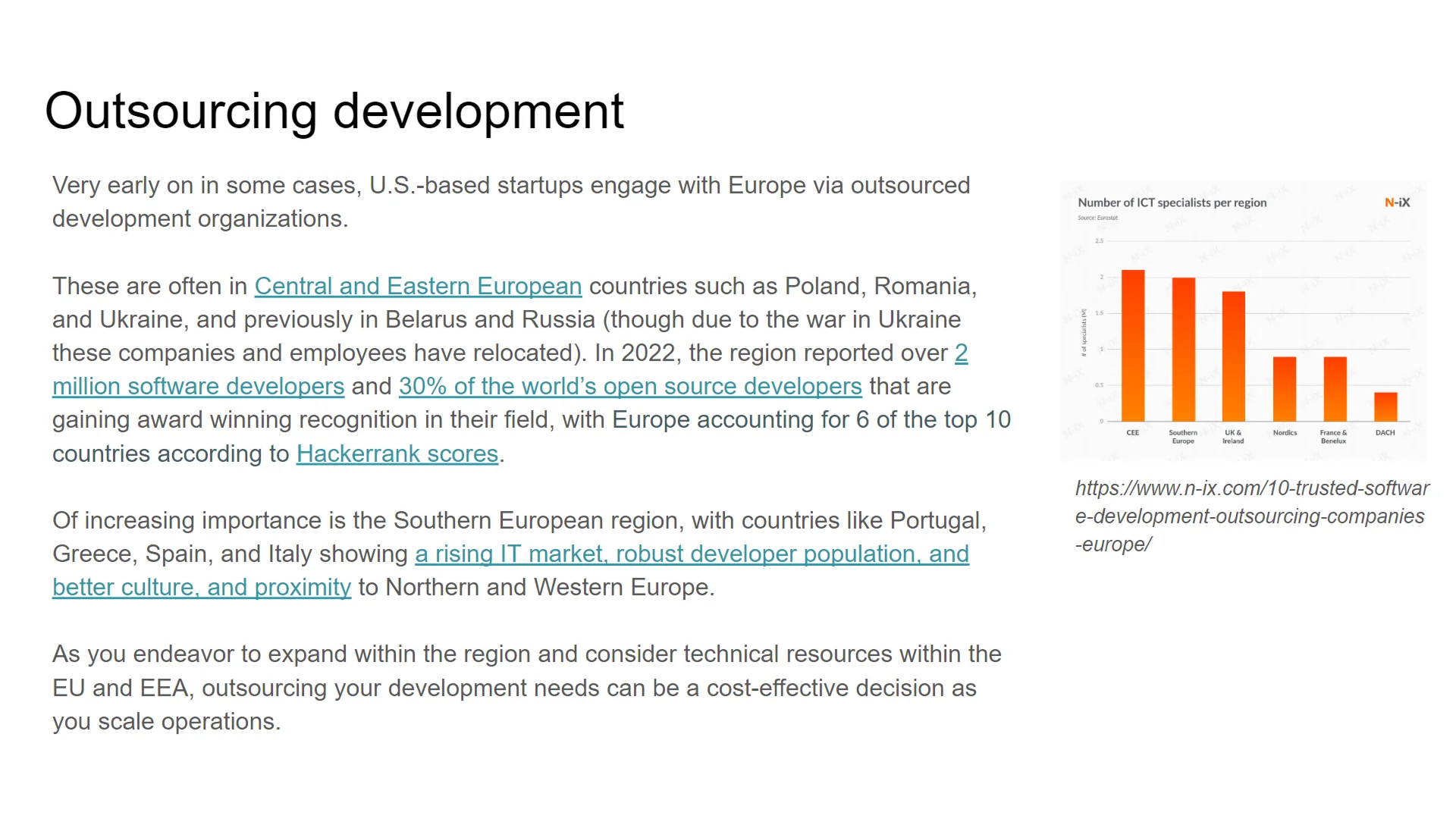The height and width of the screenshot is (819, 1456).
Task: Click the Nordics bar in the chart
Action: (x=1285, y=388)
